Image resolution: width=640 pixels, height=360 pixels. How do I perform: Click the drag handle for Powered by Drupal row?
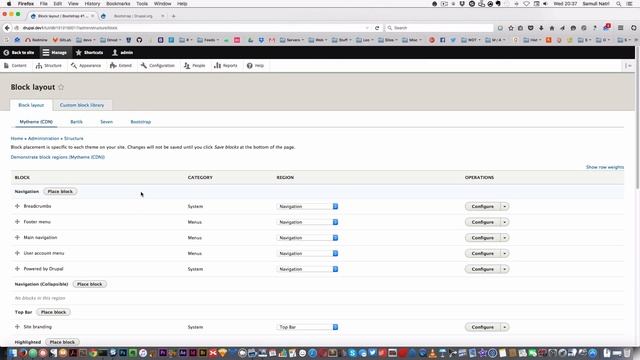click(x=17, y=269)
